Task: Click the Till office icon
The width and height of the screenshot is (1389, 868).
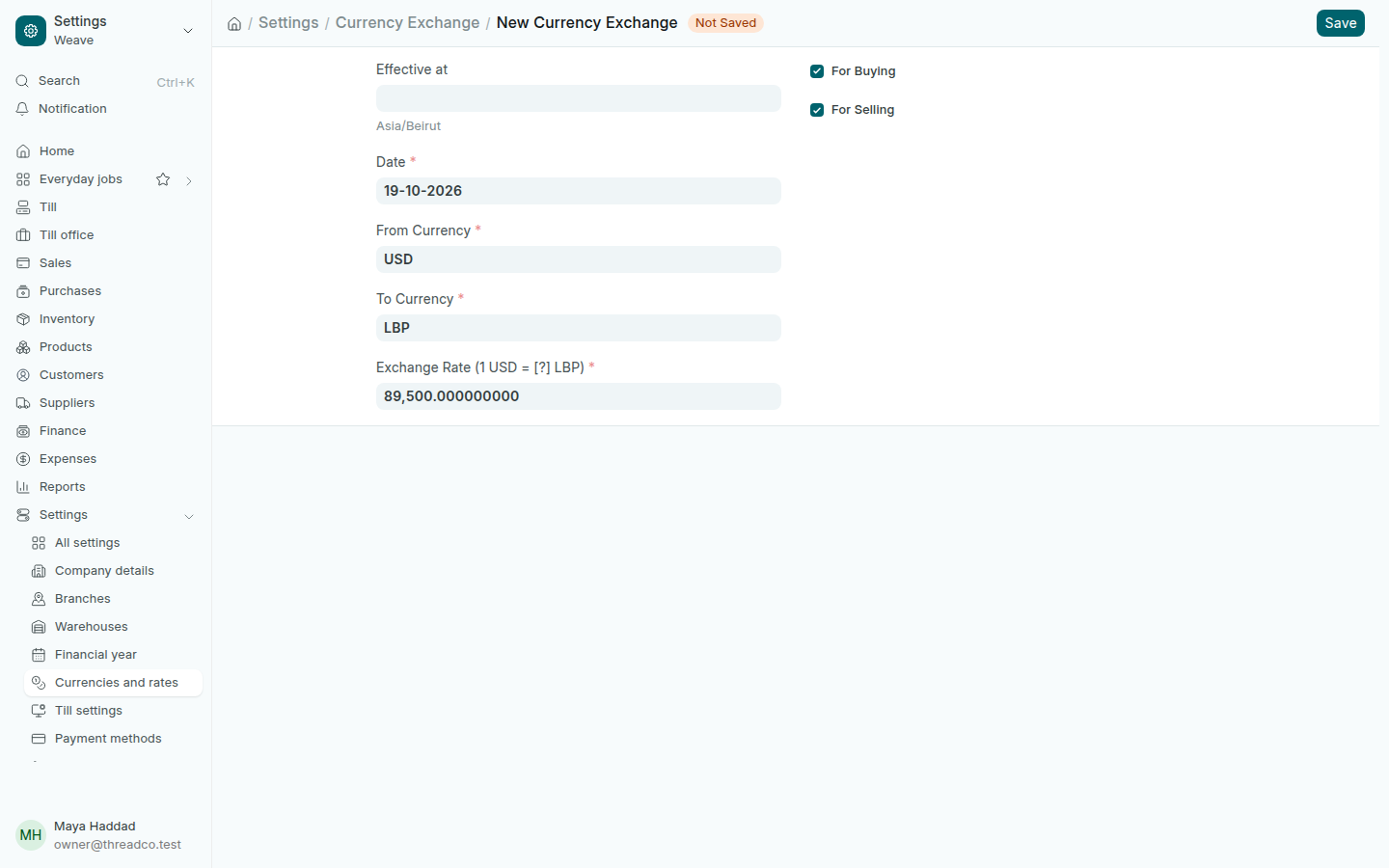Action: pos(23,235)
